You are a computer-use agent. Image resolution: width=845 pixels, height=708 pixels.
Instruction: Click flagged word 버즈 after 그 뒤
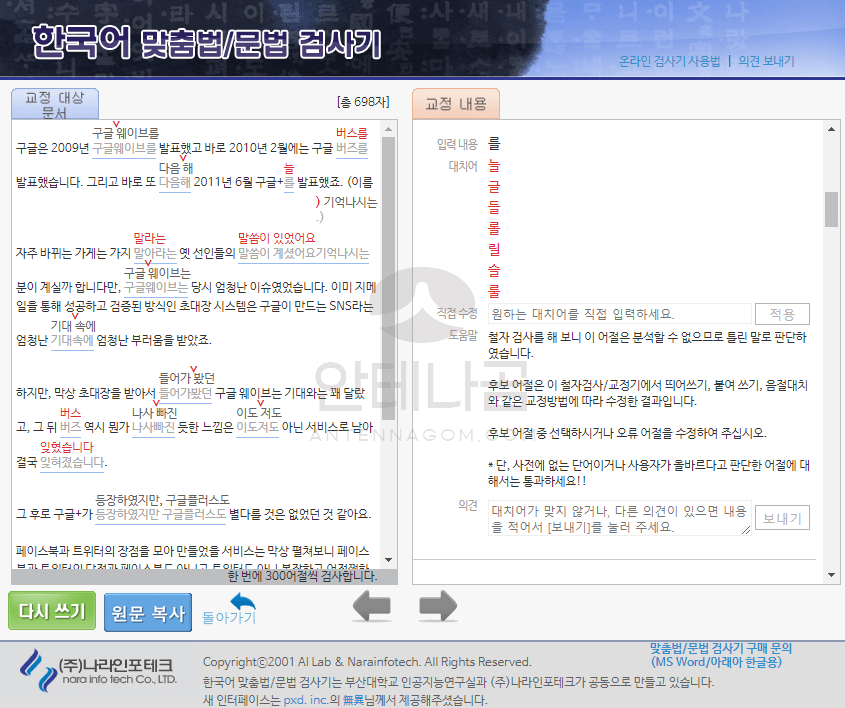70,427
